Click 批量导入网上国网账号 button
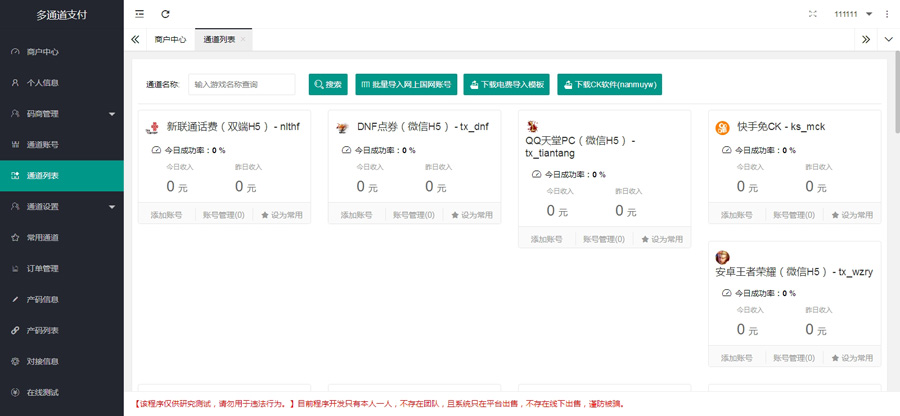900x416 pixels. click(x=405, y=85)
